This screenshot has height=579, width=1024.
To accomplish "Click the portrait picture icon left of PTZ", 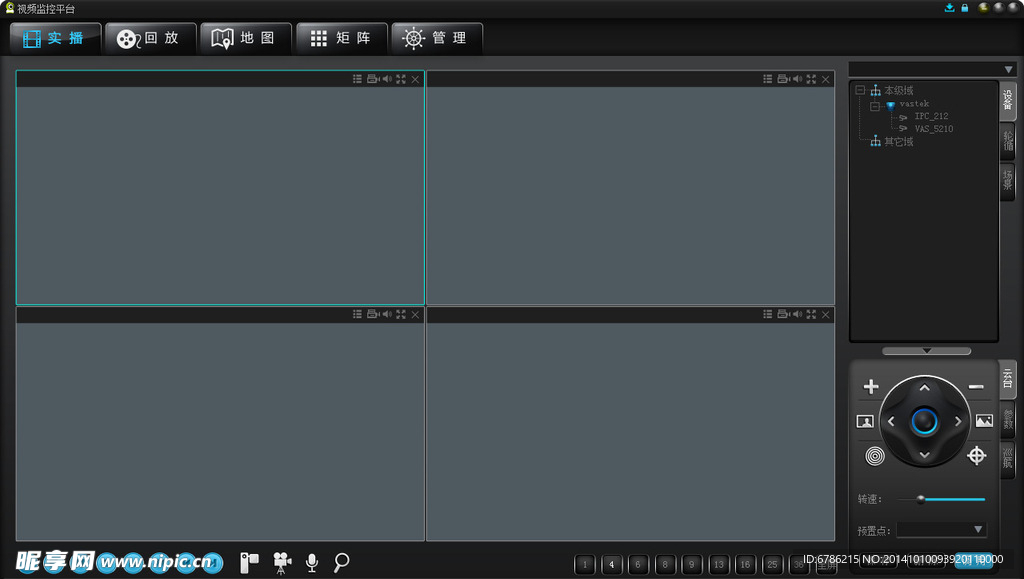I will [x=865, y=422].
